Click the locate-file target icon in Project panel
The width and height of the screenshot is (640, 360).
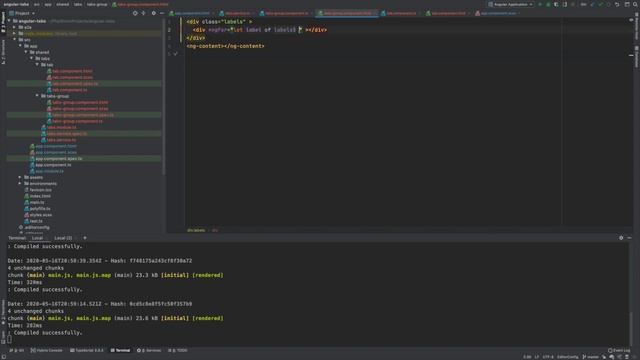tap(135, 13)
